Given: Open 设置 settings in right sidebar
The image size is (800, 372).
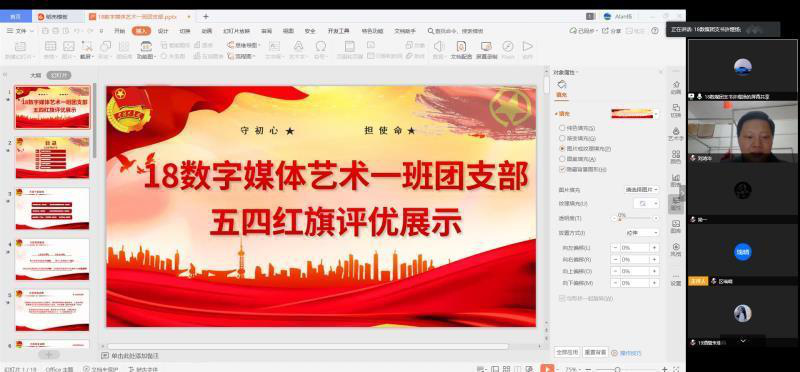Looking at the screenshot, I should point(676,279).
